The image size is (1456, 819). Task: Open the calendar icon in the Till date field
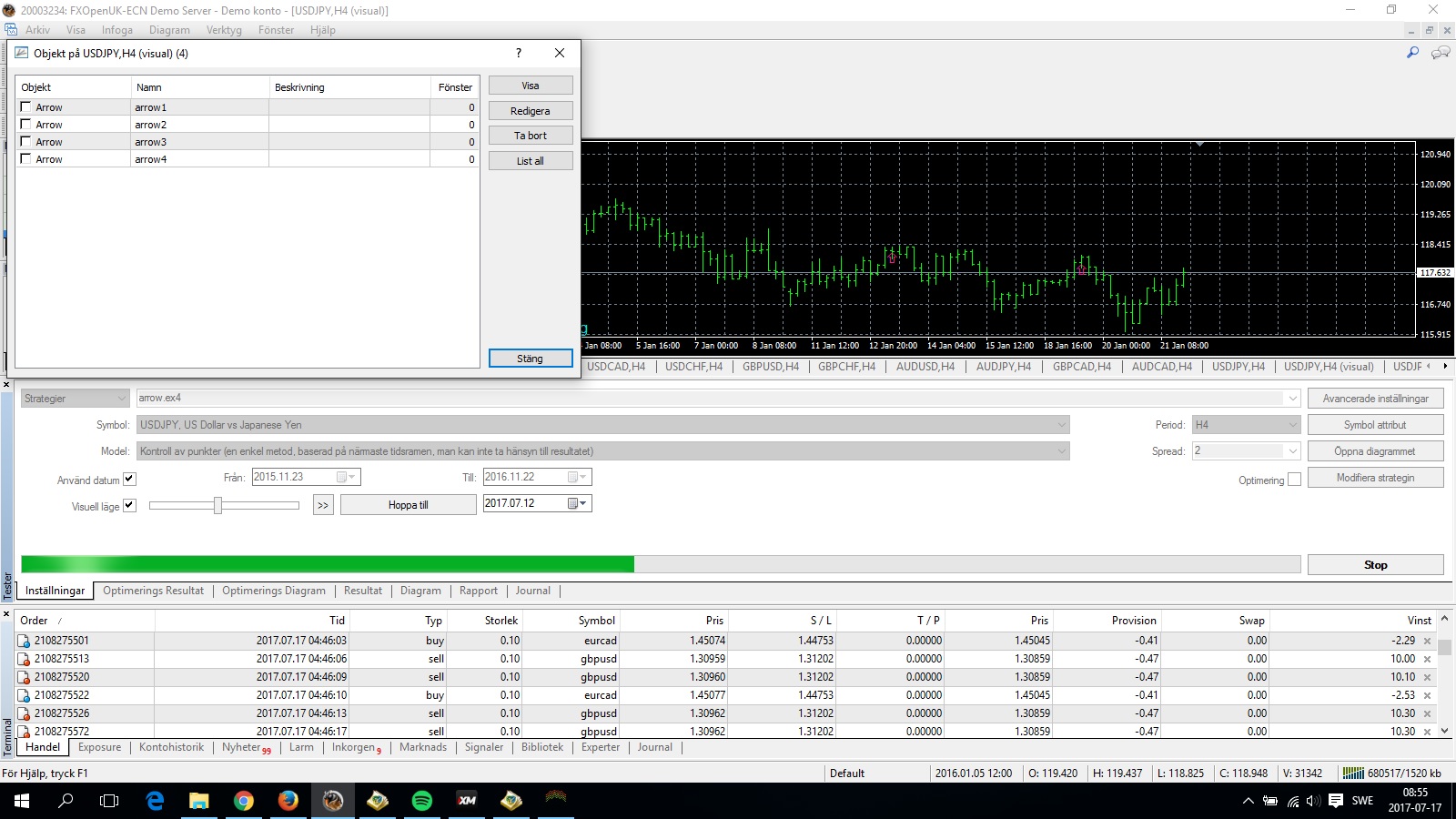[x=572, y=477]
